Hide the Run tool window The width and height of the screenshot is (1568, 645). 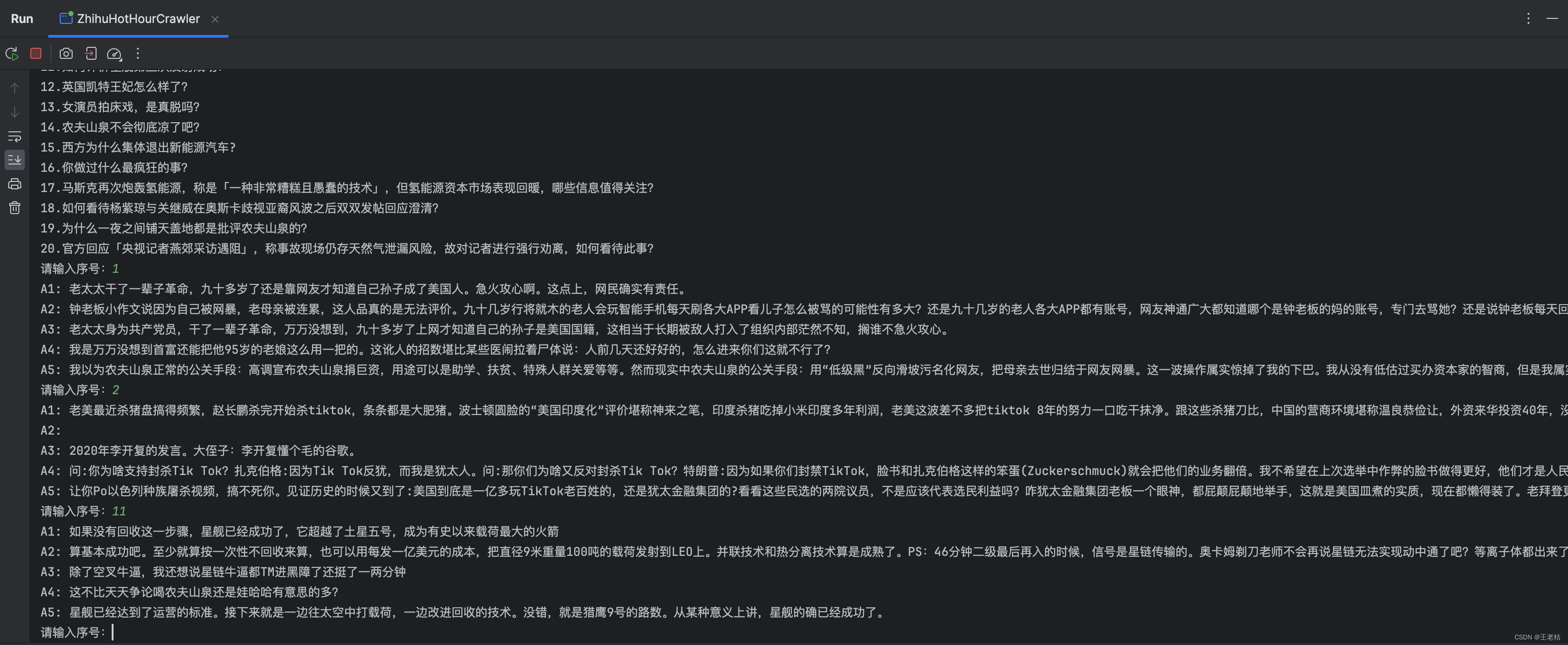pyautogui.click(x=1552, y=19)
